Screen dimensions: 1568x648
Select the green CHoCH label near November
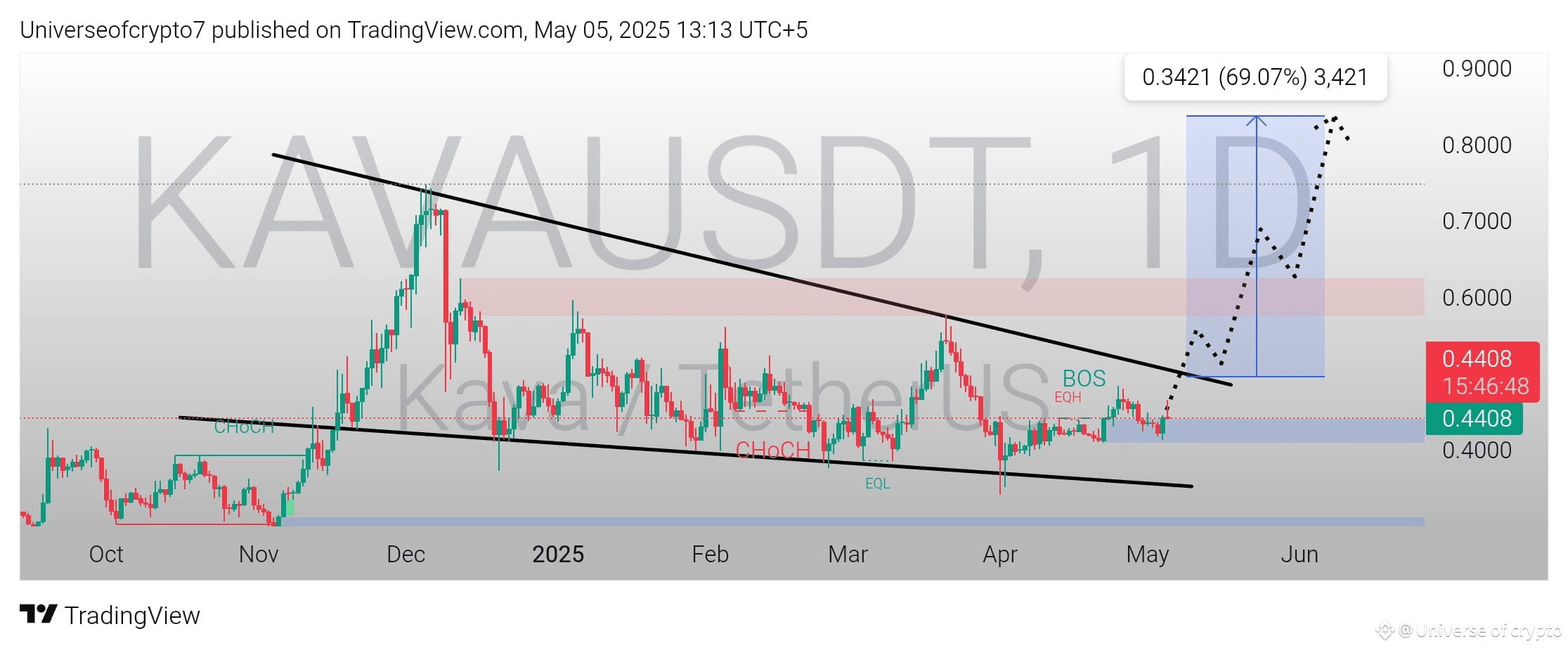click(242, 426)
